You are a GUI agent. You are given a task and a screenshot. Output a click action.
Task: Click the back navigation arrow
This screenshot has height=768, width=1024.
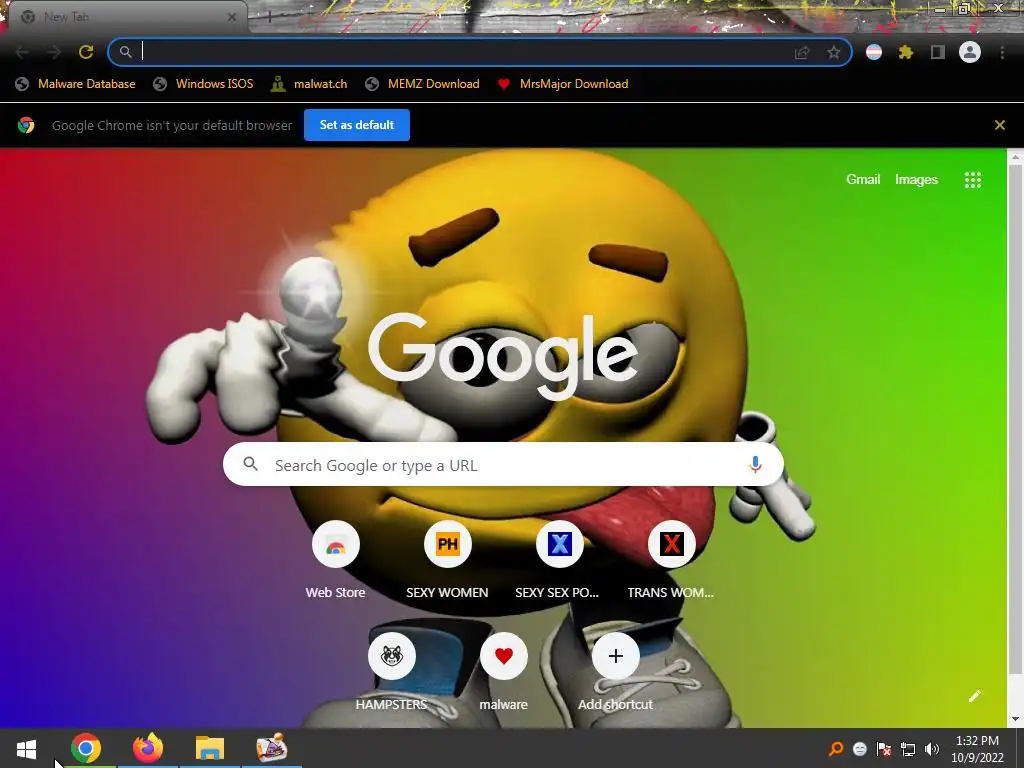(22, 52)
